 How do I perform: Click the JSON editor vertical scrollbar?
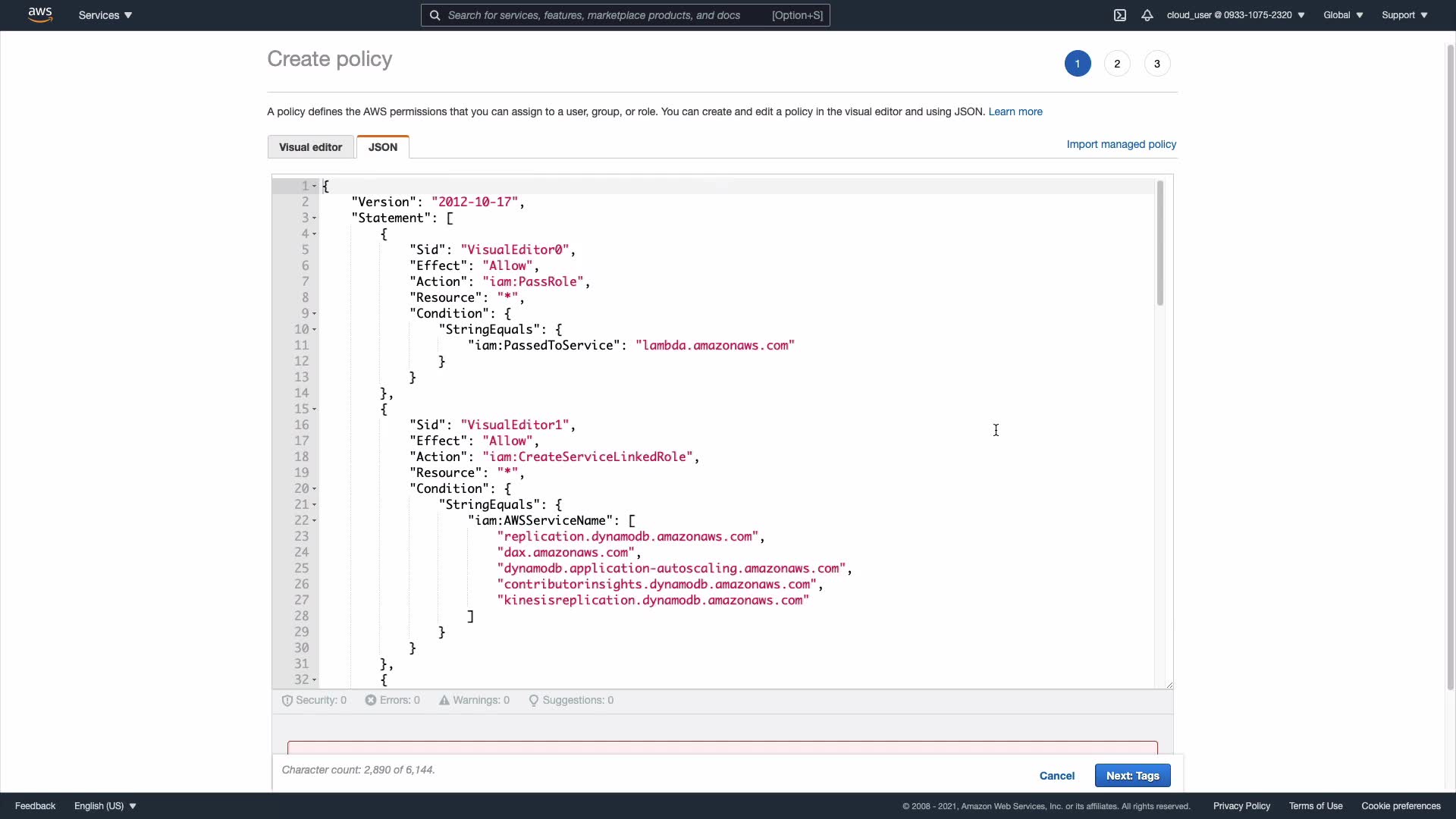tap(1160, 243)
